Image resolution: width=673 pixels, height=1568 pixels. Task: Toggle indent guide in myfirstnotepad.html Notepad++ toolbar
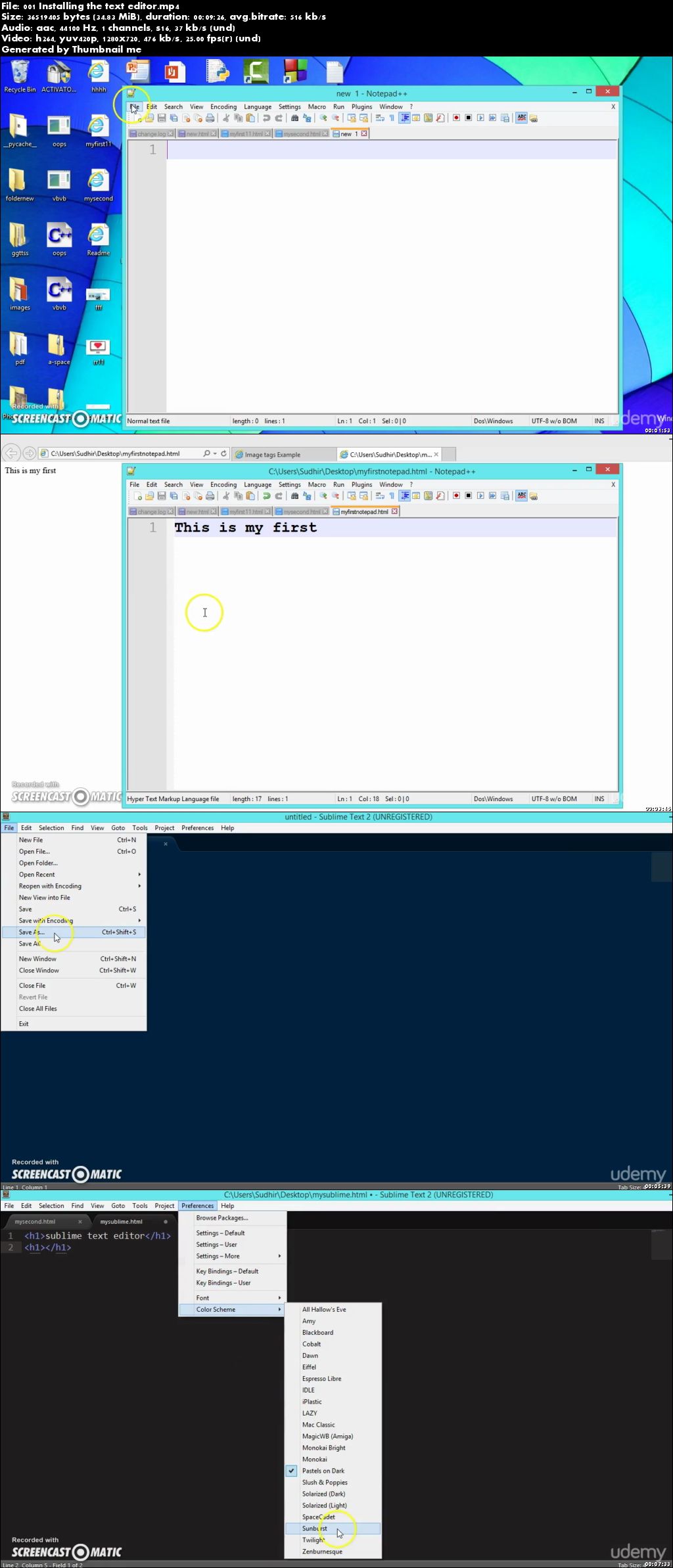click(x=405, y=496)
